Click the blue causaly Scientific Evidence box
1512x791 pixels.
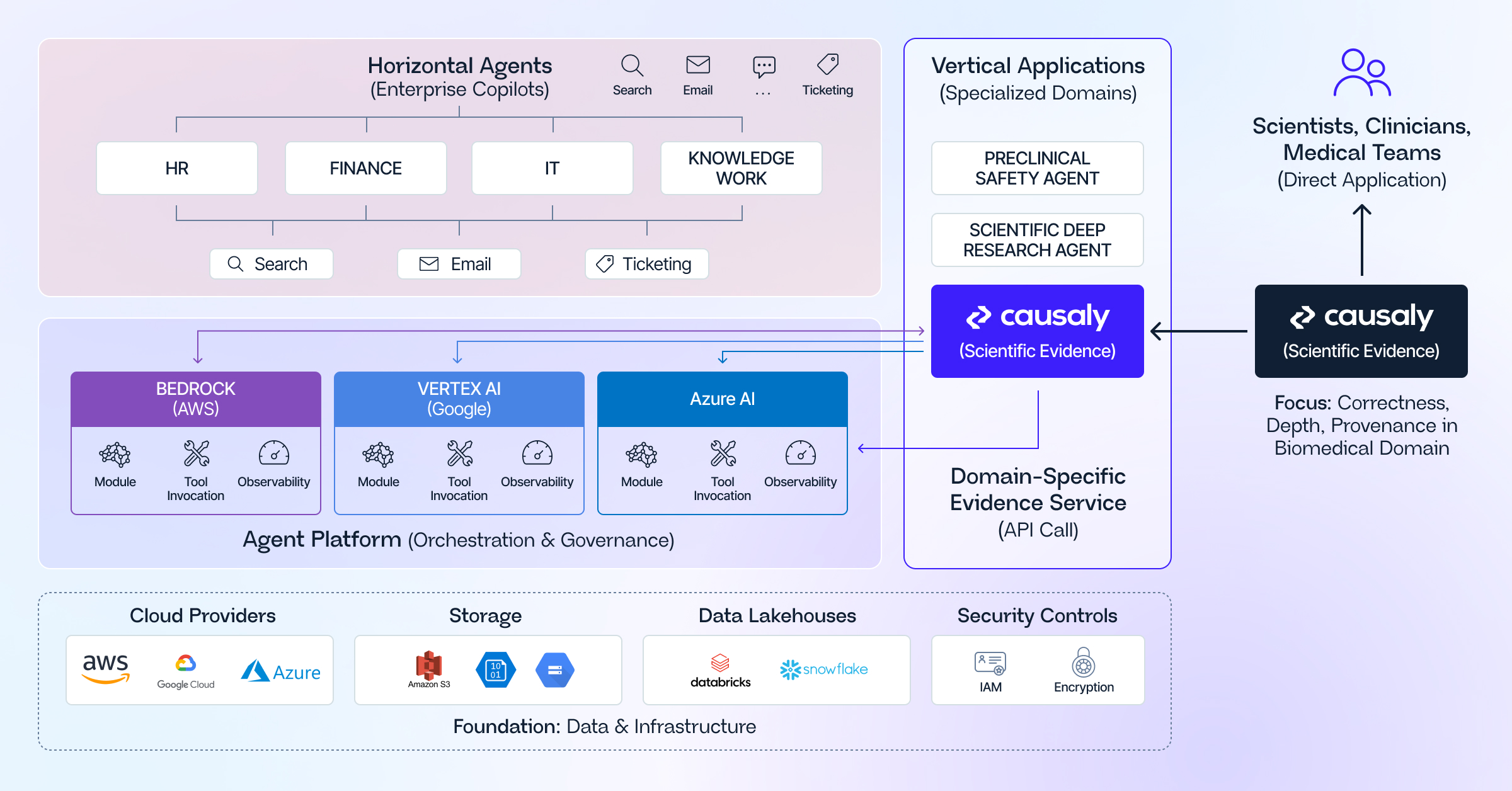pos(1037,331)
